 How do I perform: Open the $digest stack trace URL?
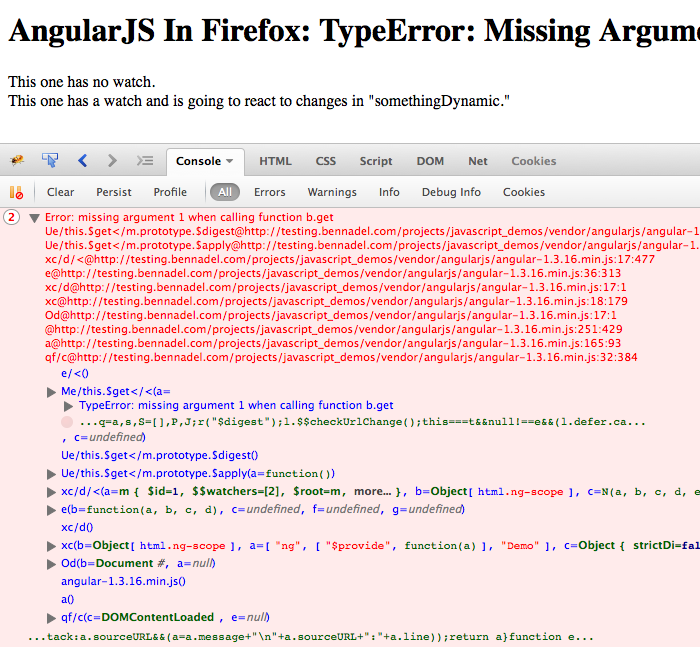click(x=372, y=231)
